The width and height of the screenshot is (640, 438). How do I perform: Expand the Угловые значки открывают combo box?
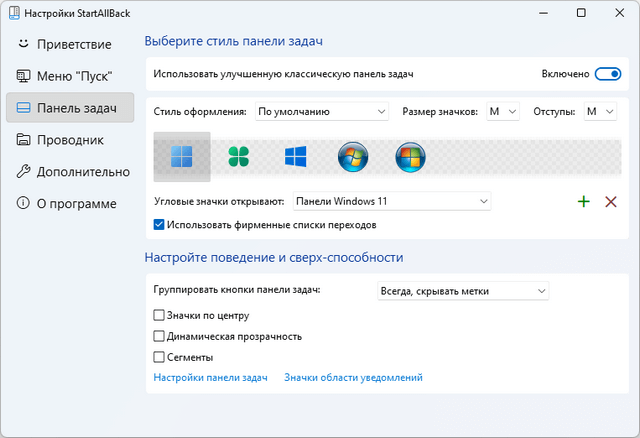392,202
